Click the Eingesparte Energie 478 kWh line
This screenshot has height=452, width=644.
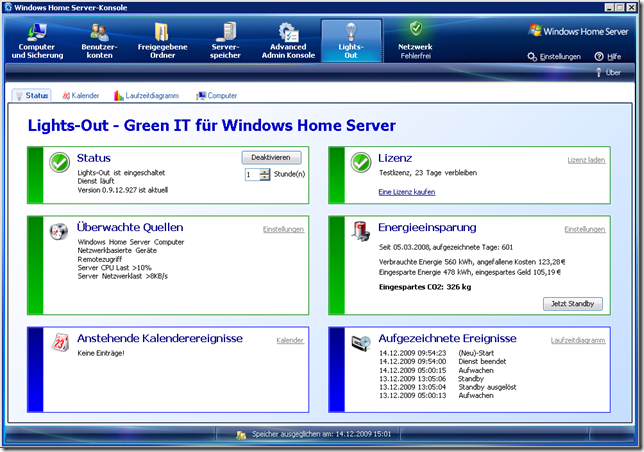pyautogui.click(x=470, y=272)
